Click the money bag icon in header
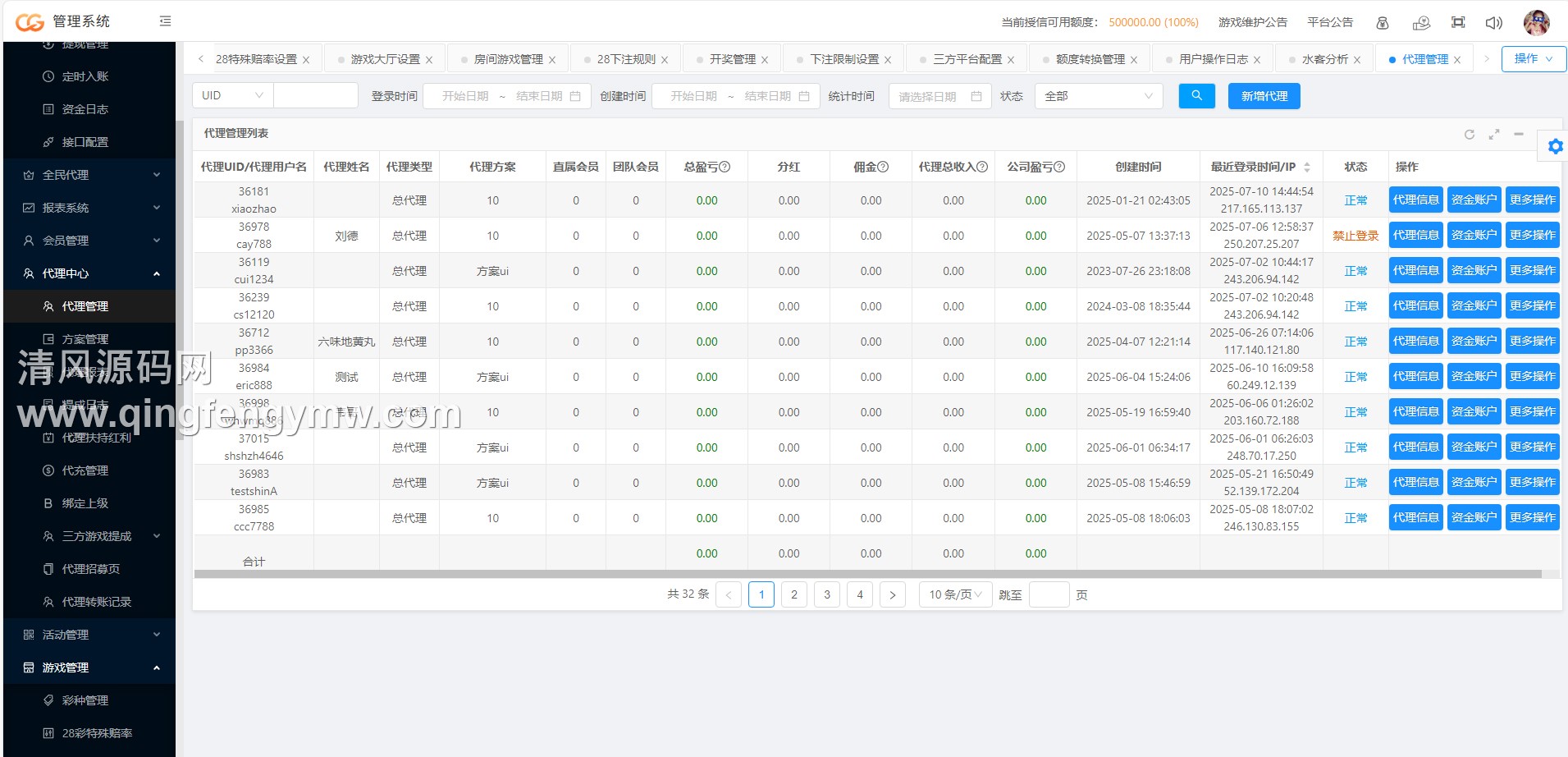This screenshot has height=757, width=1568. click(x=1383, y=23)
